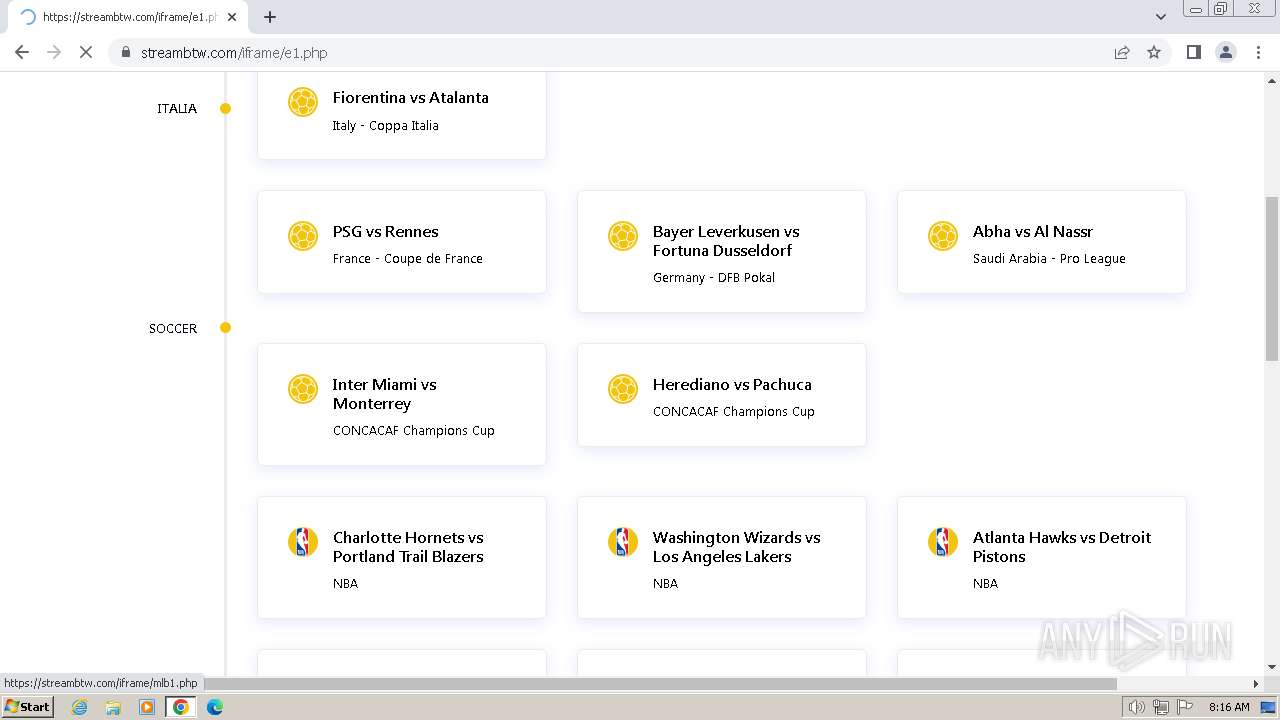The width and height of the screenshot is (1280, 720).
Task: Click NBA logo beside Atlanta Hawks game
Action: [x=943, y=542]
